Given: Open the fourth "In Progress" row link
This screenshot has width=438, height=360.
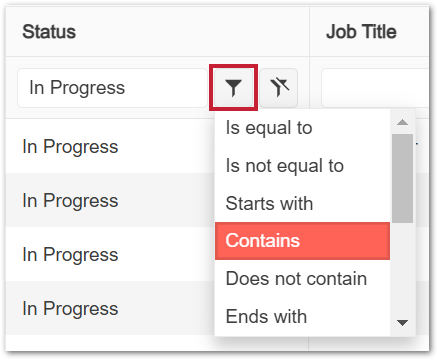Looking at the screenshot, I should (x=70, y=309).
